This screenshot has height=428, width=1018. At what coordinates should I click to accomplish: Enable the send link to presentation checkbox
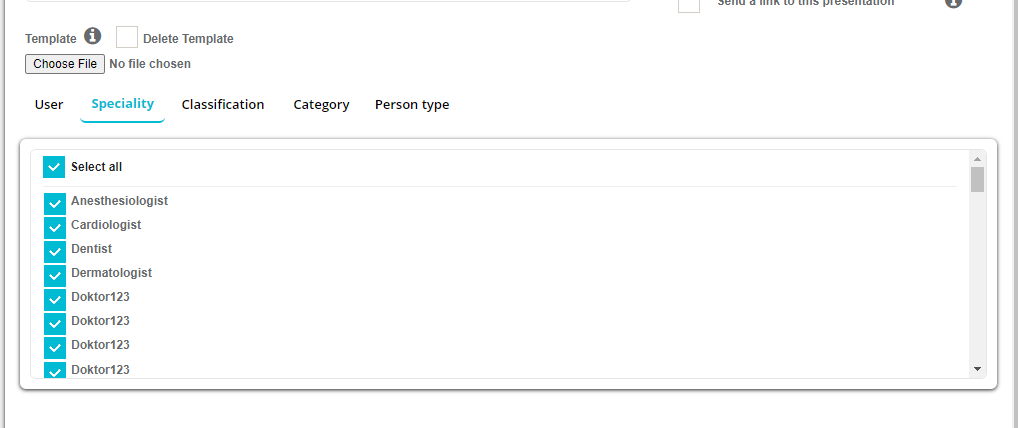click(x=689, y=4)
